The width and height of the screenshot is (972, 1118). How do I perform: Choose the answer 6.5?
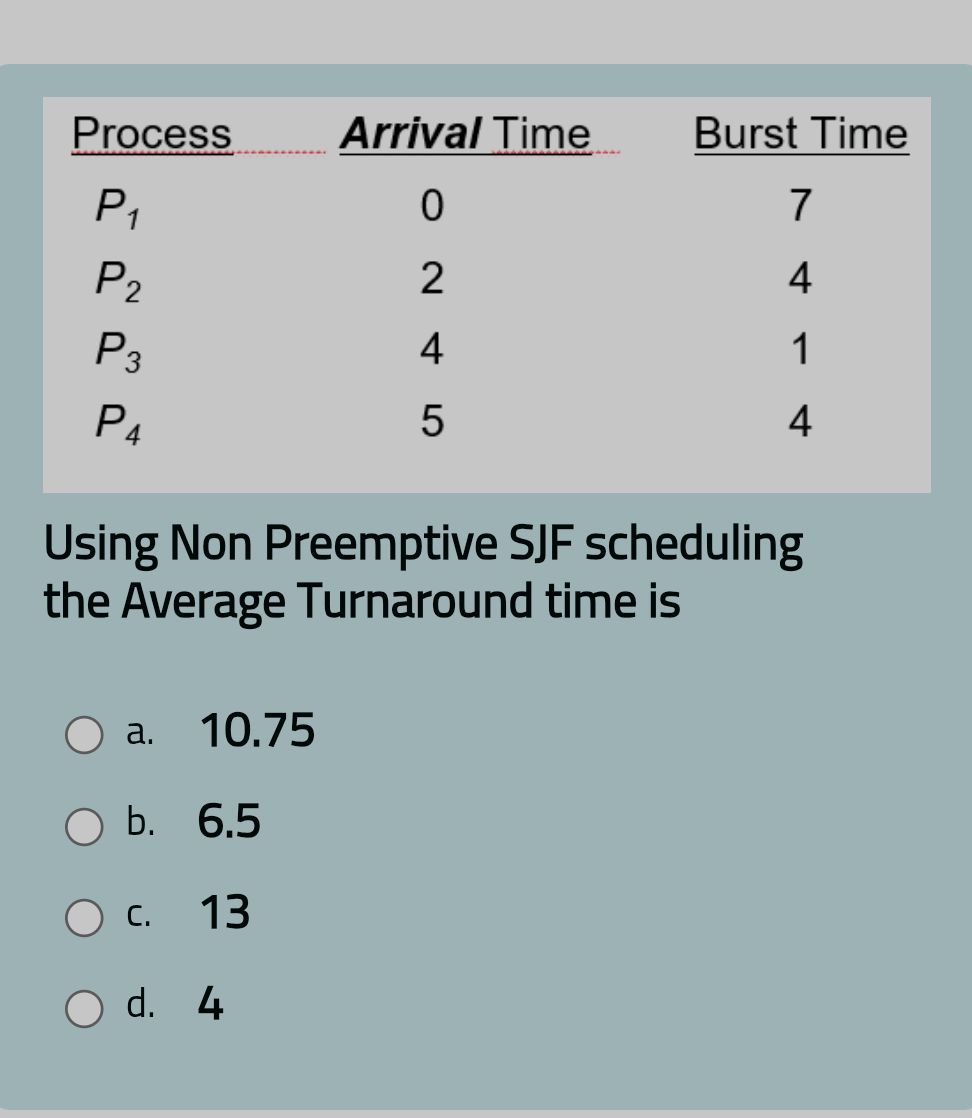228,822
